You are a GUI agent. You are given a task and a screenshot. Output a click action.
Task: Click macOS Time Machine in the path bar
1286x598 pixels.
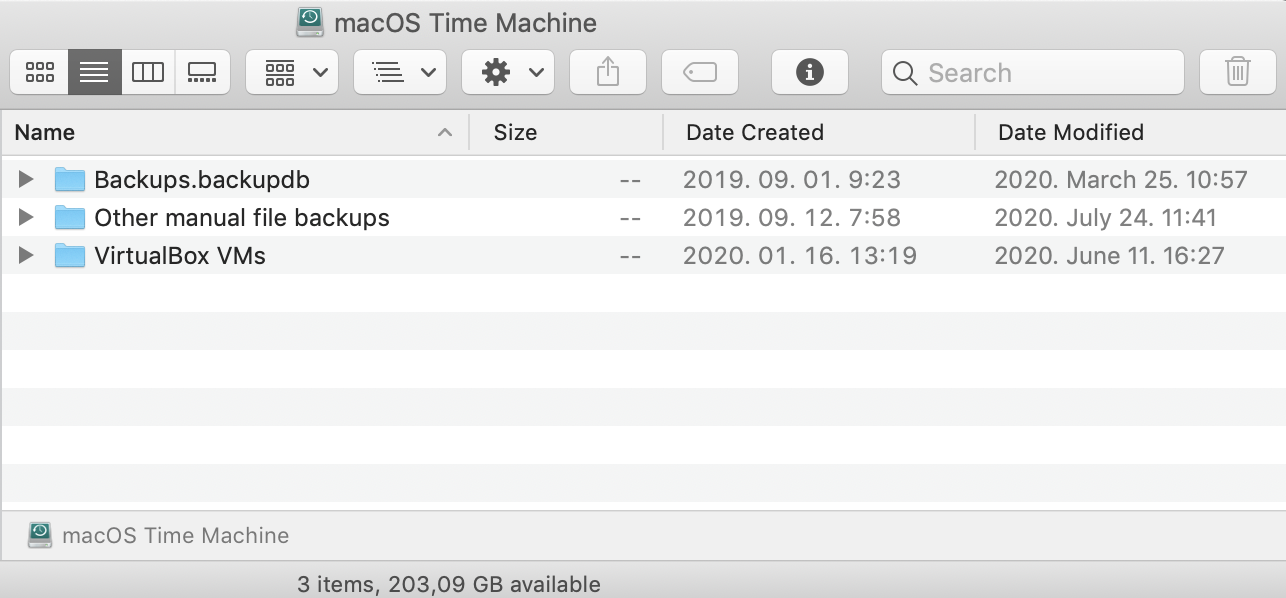tap(175, 535)
